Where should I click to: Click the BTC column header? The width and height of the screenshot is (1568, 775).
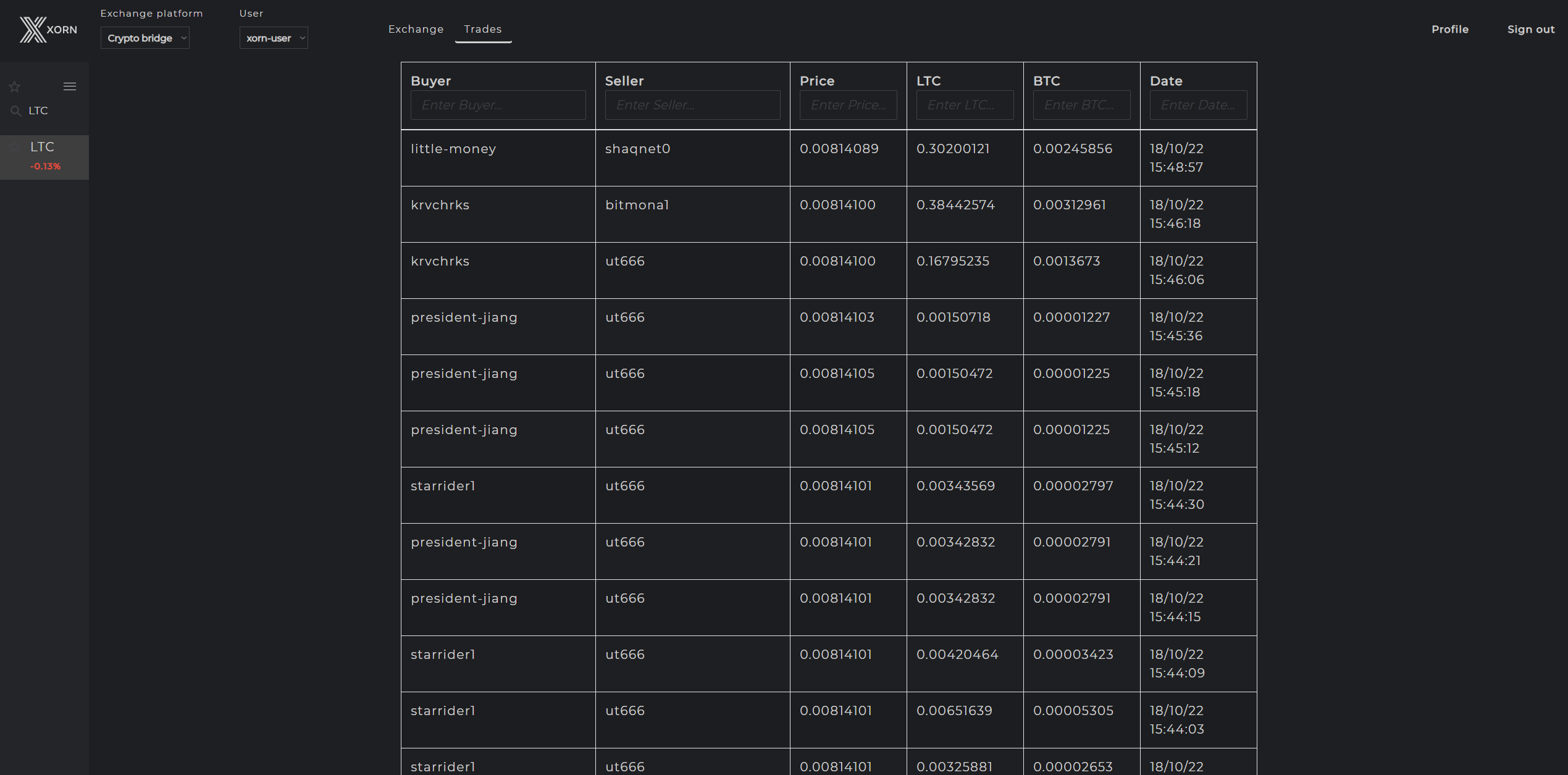pos(1047,81)
